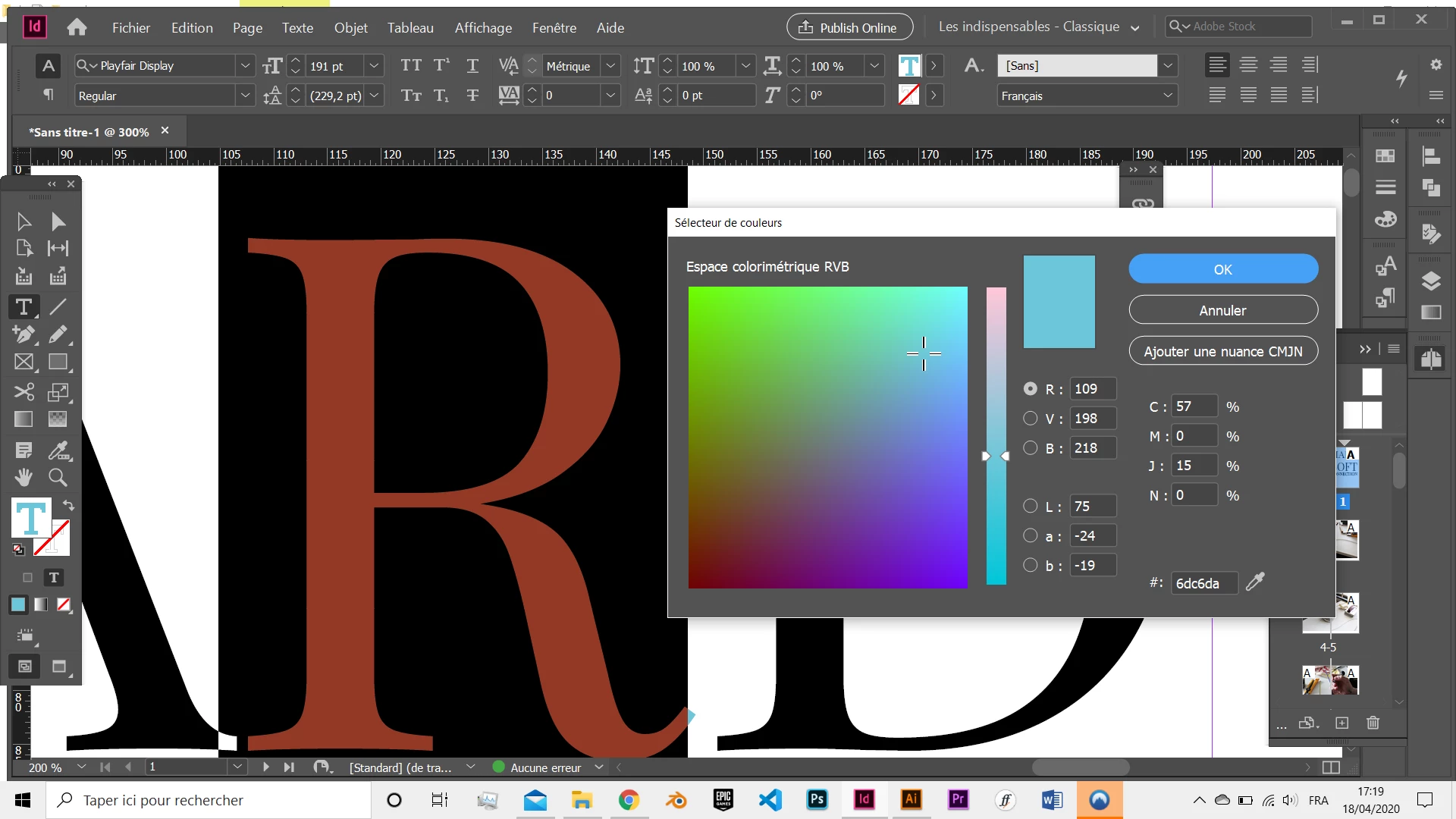Click the eyedropper next to hex field
Image resolution: width=1456 pixels, height=819 pixels.
coord(1255,582)
